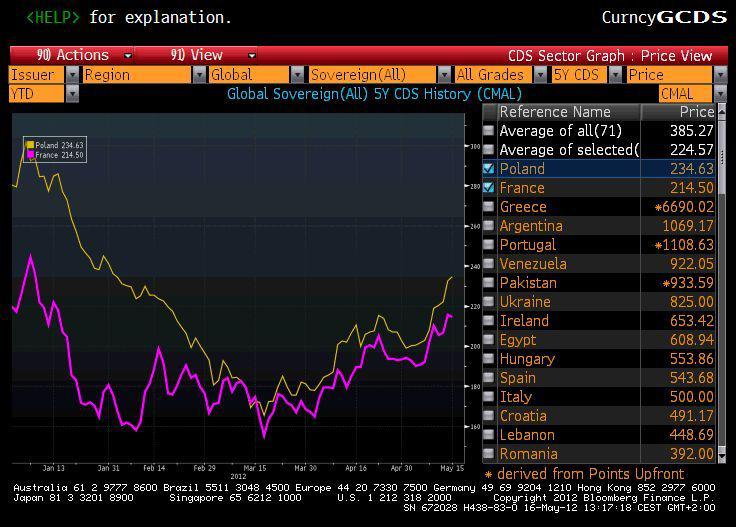Click the Mar 15 date axis label
Viewport: 736px width, 527px height.
click(x=254, y=468)
